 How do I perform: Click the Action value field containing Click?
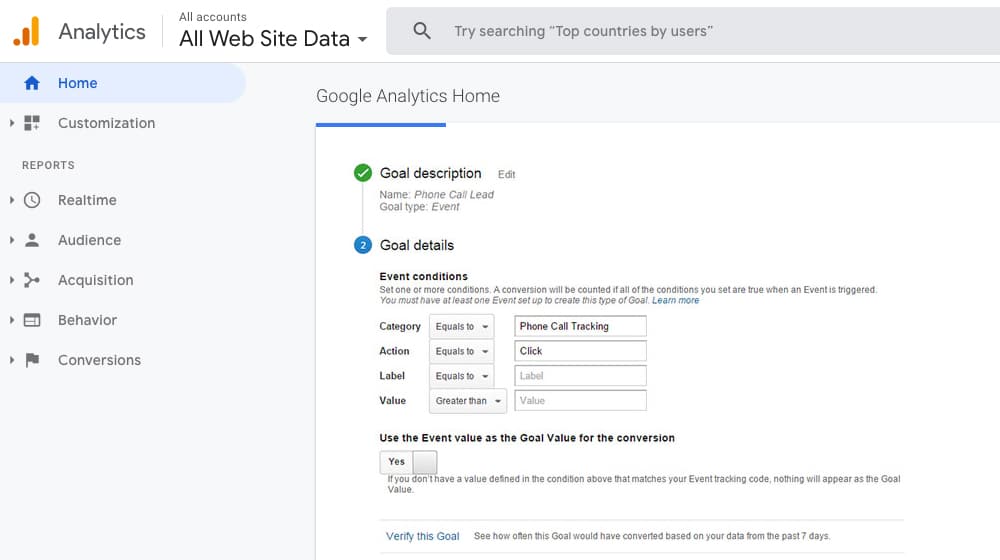click(x=580, y=351)
